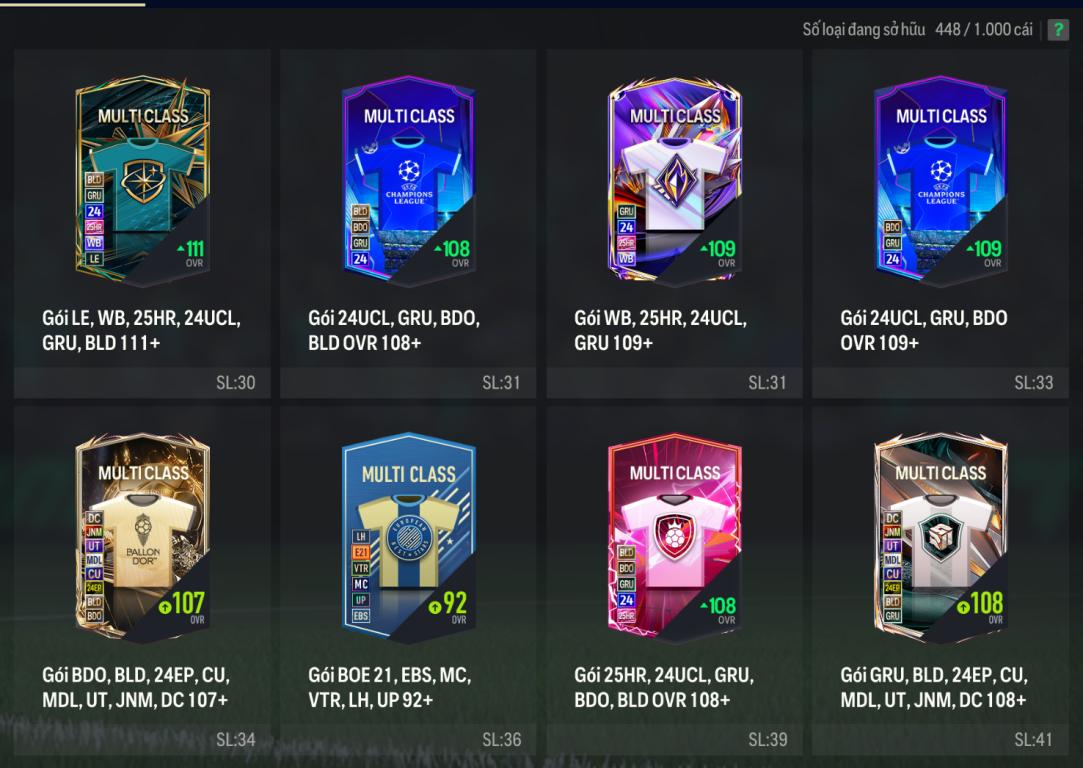Viewport: 1083px width, 768px height.
Task: Click the Gói BDO, BLD, 24EP, CU 107+ label
Action: 136,687
